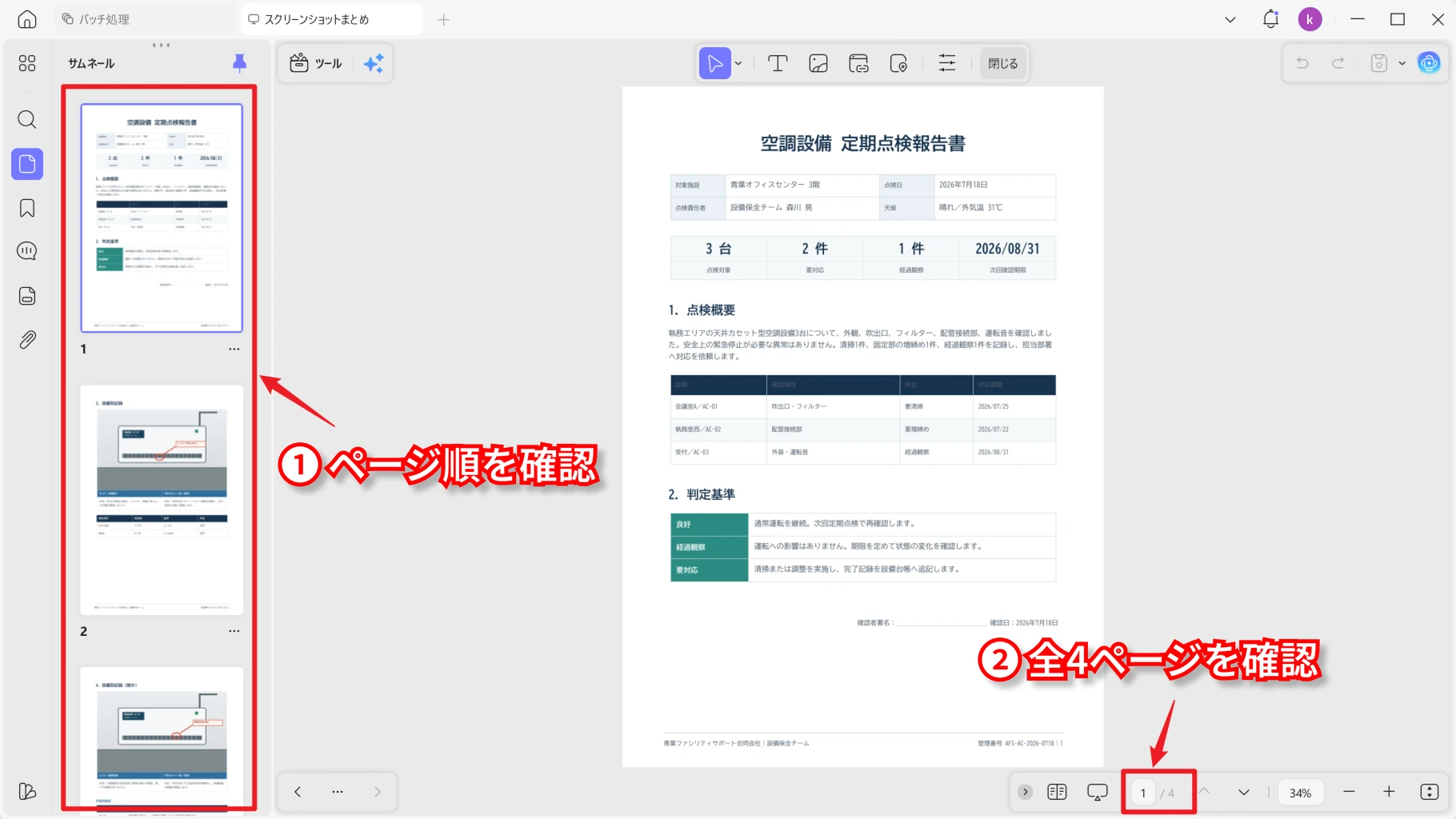Click the AI sparkle icon next to ツール
The height and width of the screenshot is (819, 1456).
coord(374,63)
